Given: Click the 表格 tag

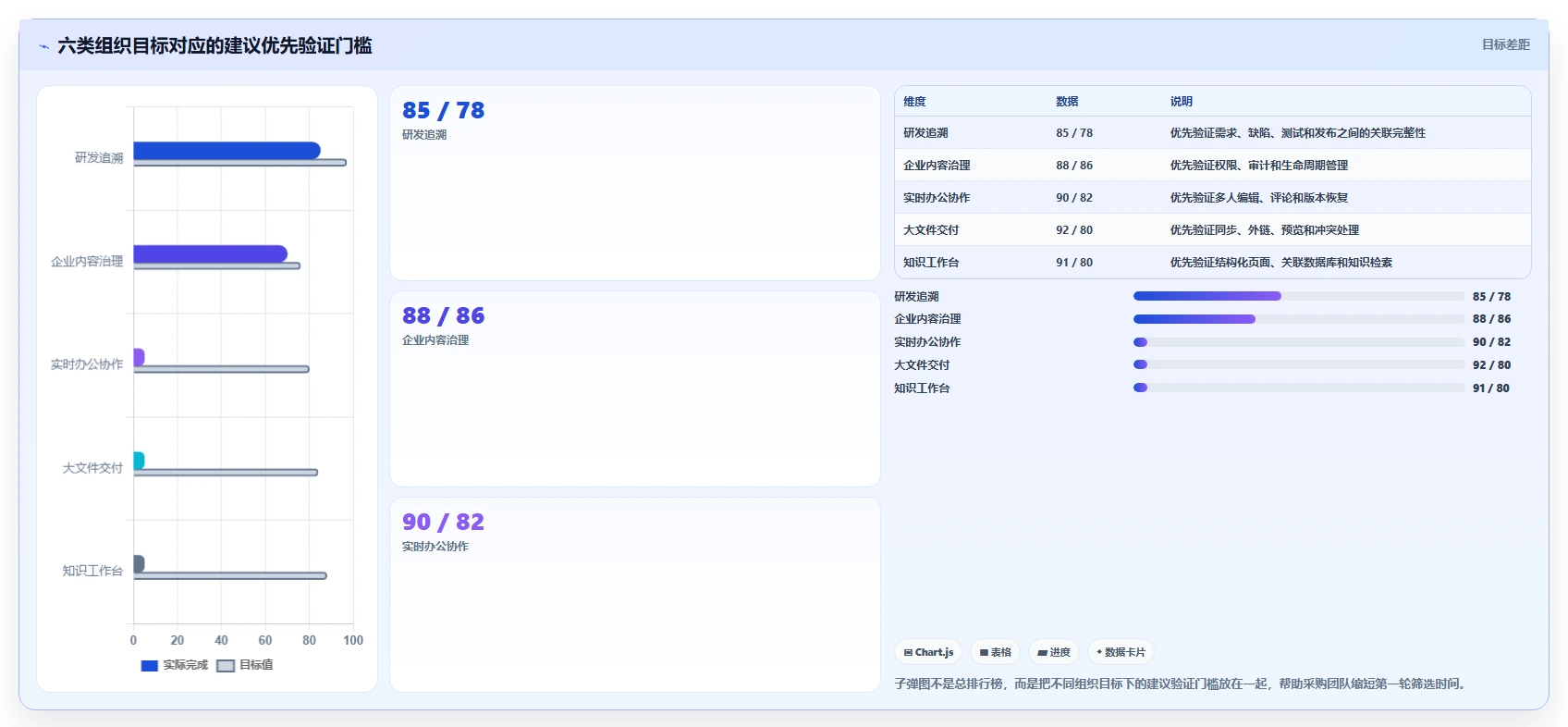Looking at the screenshot, I should (x=995, y=652).
